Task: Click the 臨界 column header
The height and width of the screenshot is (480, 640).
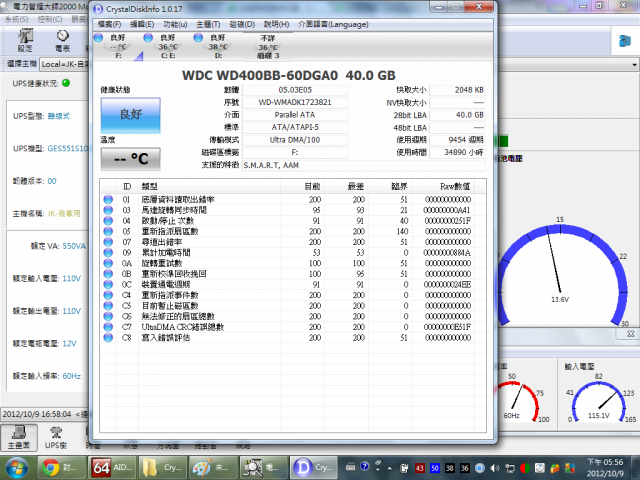Action: coord(390,187)
